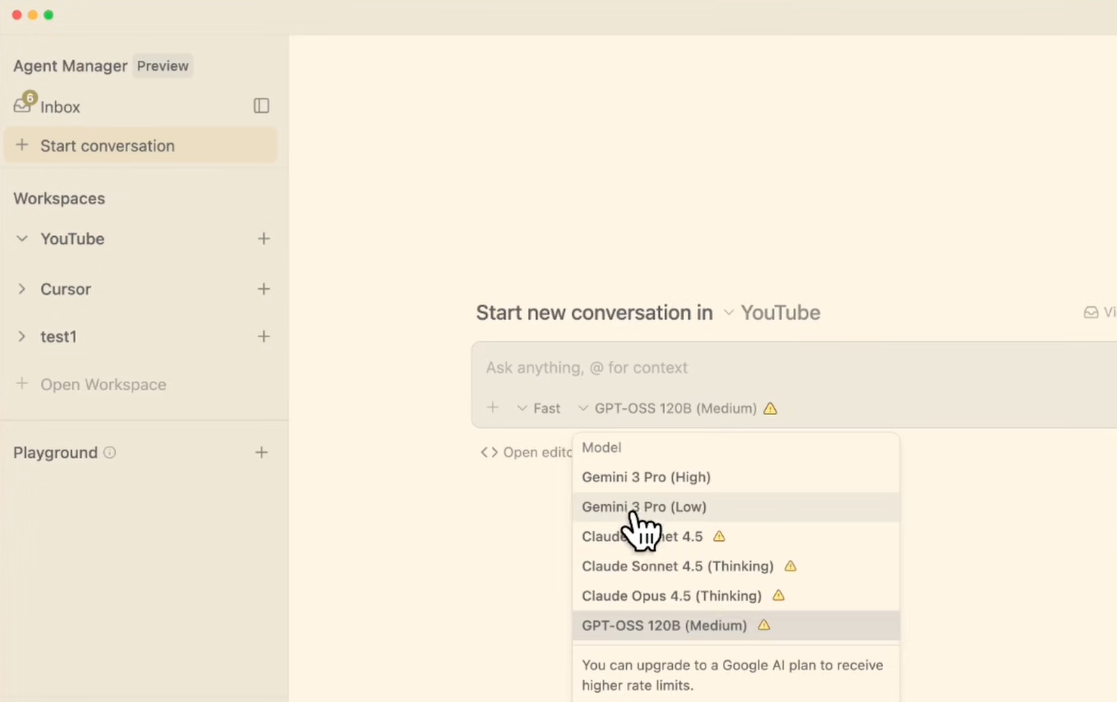Click warning icon next to GPT-OSS 120B selector
The image size is (1117, 702).
(770, 408)
